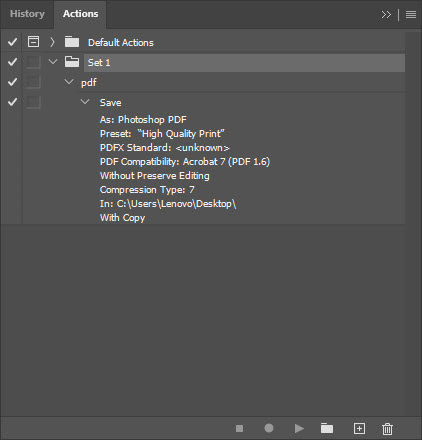Toggle the dialog icon for Default Actions
The height and width of the screenshot is (440, 422).
point(33,42)
